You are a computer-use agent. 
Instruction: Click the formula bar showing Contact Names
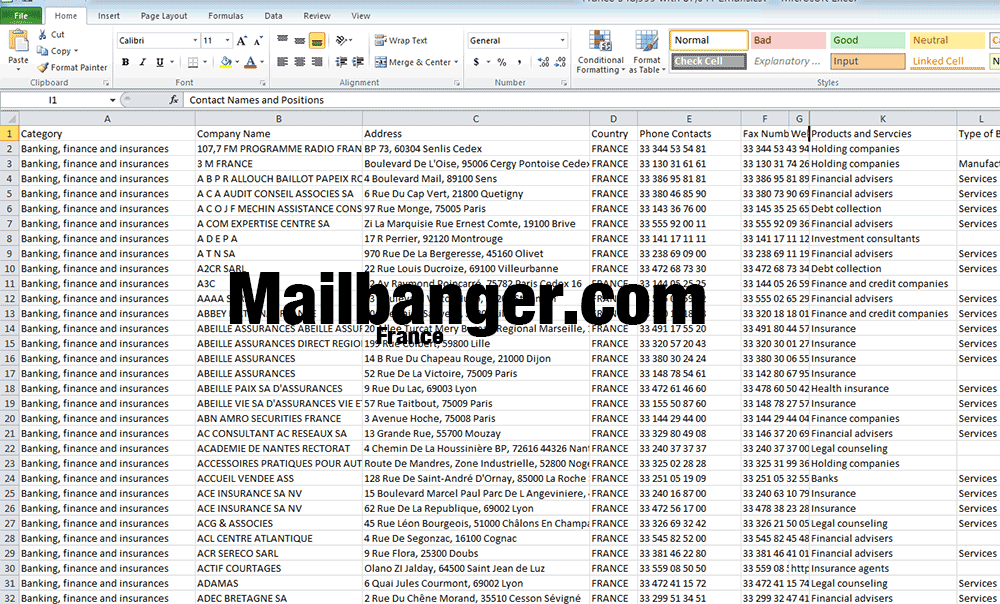[x=591, y=100]
